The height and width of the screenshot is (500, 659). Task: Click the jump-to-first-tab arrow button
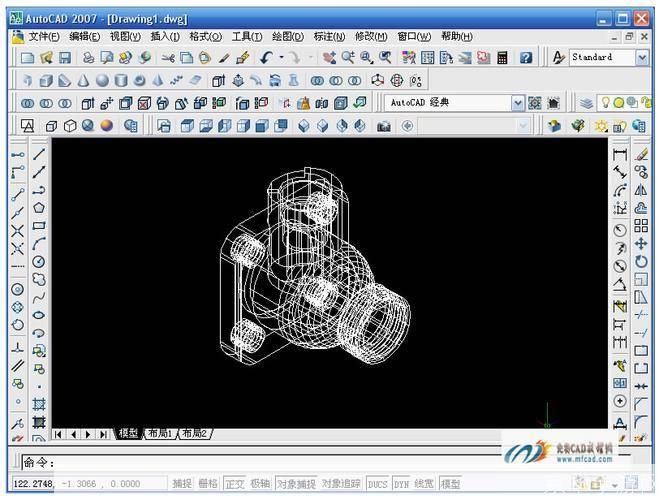58,434
